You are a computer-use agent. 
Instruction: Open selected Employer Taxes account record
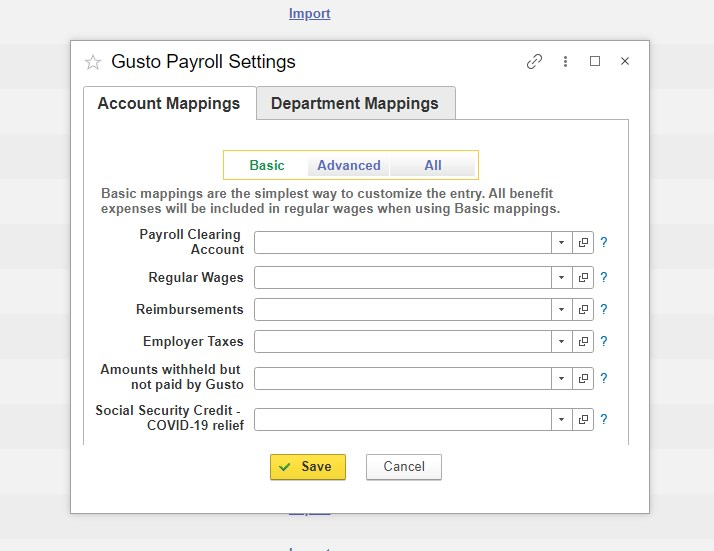point(583,341)
